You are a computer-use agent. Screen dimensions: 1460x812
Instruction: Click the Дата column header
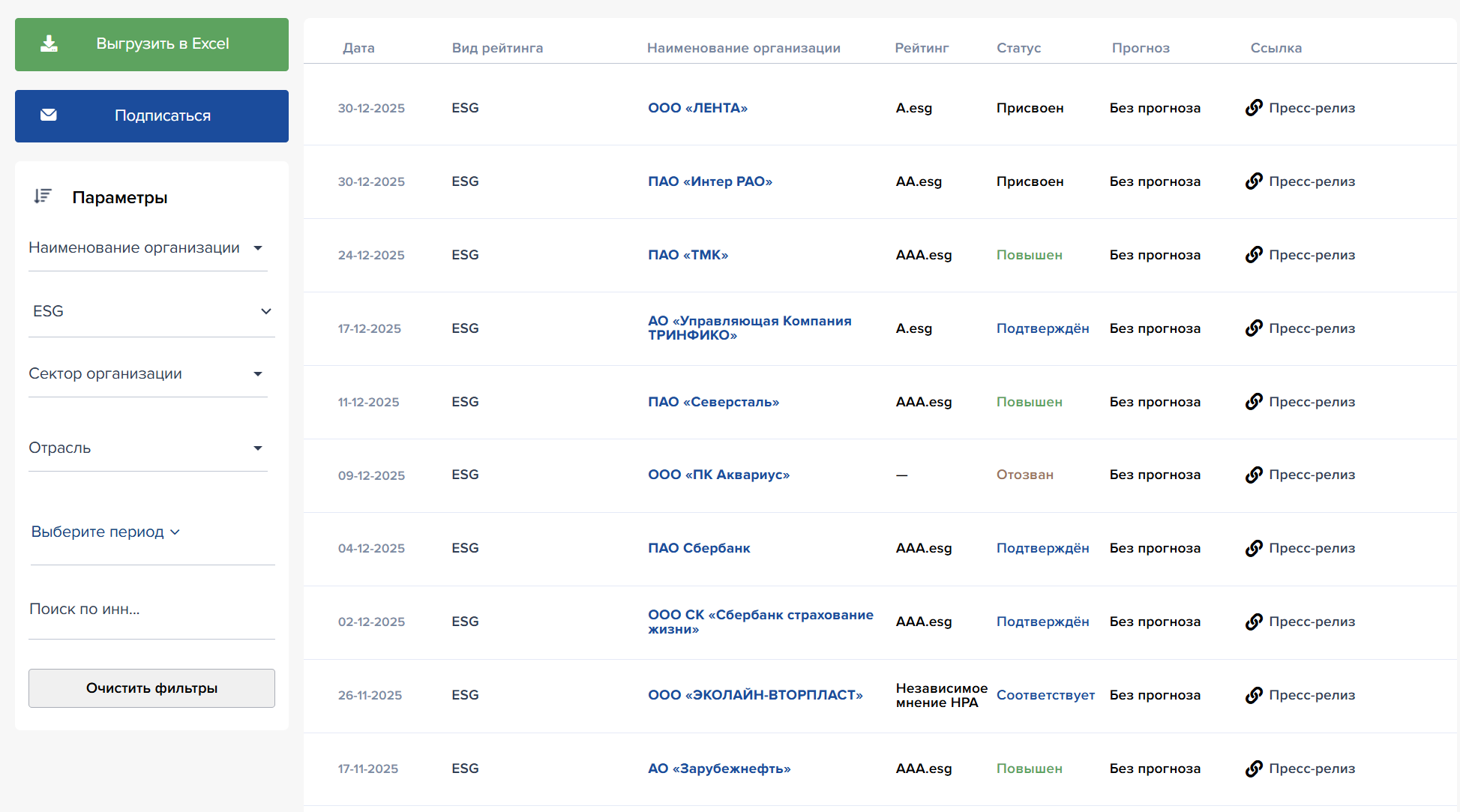[358, 48]
